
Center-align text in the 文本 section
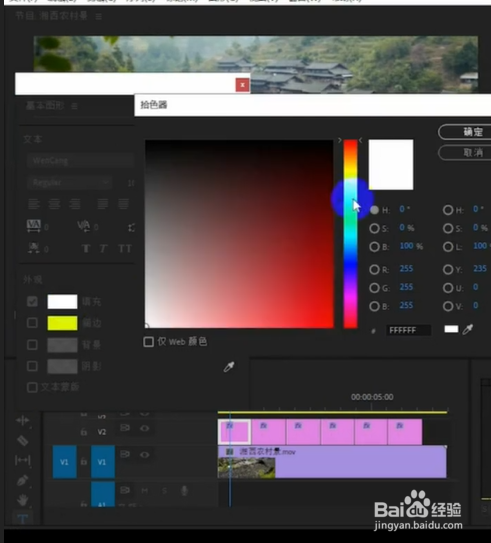coord(54,204)
